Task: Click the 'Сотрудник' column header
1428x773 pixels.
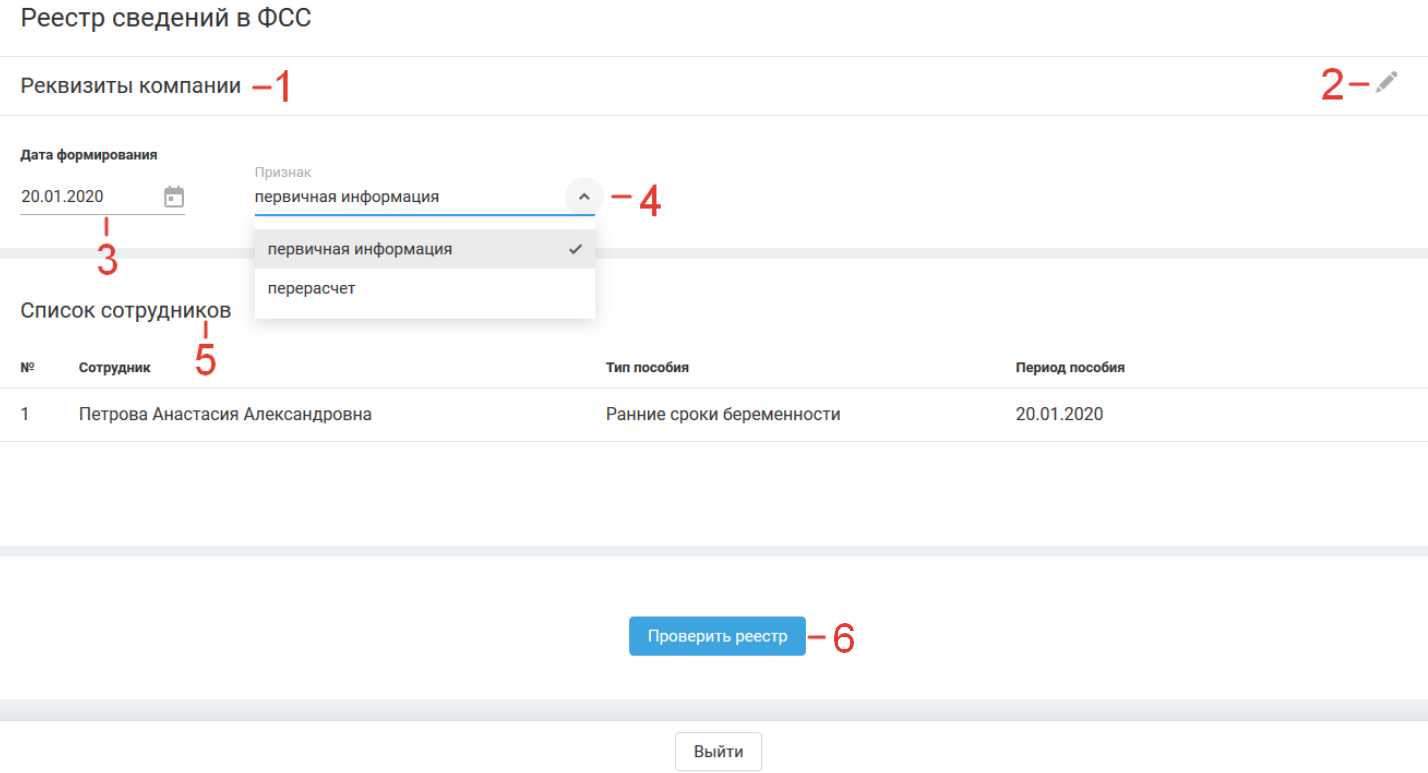Action: pos(115,368)
